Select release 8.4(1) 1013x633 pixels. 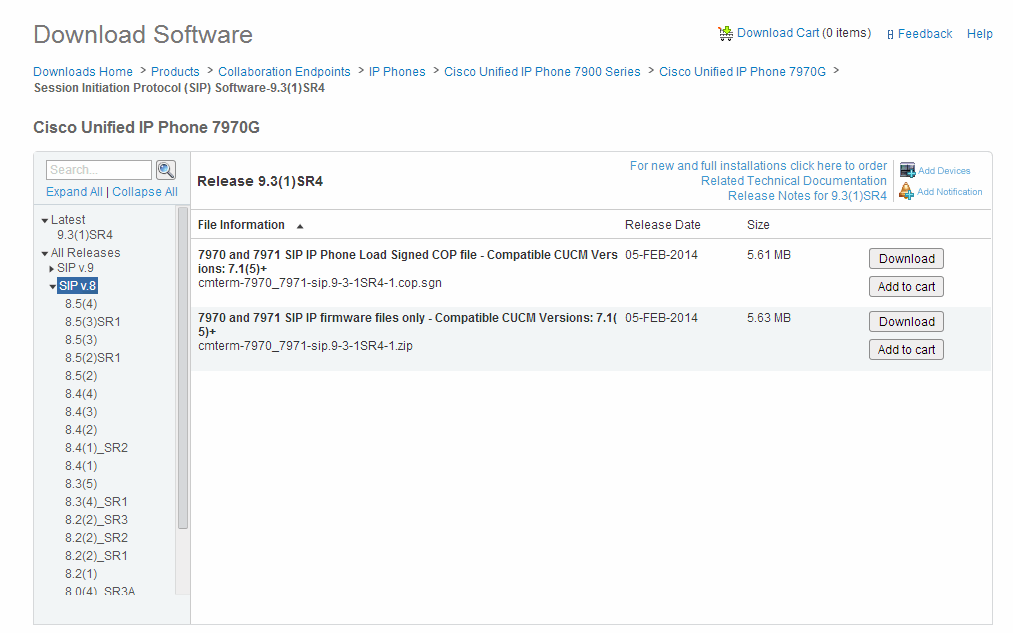coord(81,466)
